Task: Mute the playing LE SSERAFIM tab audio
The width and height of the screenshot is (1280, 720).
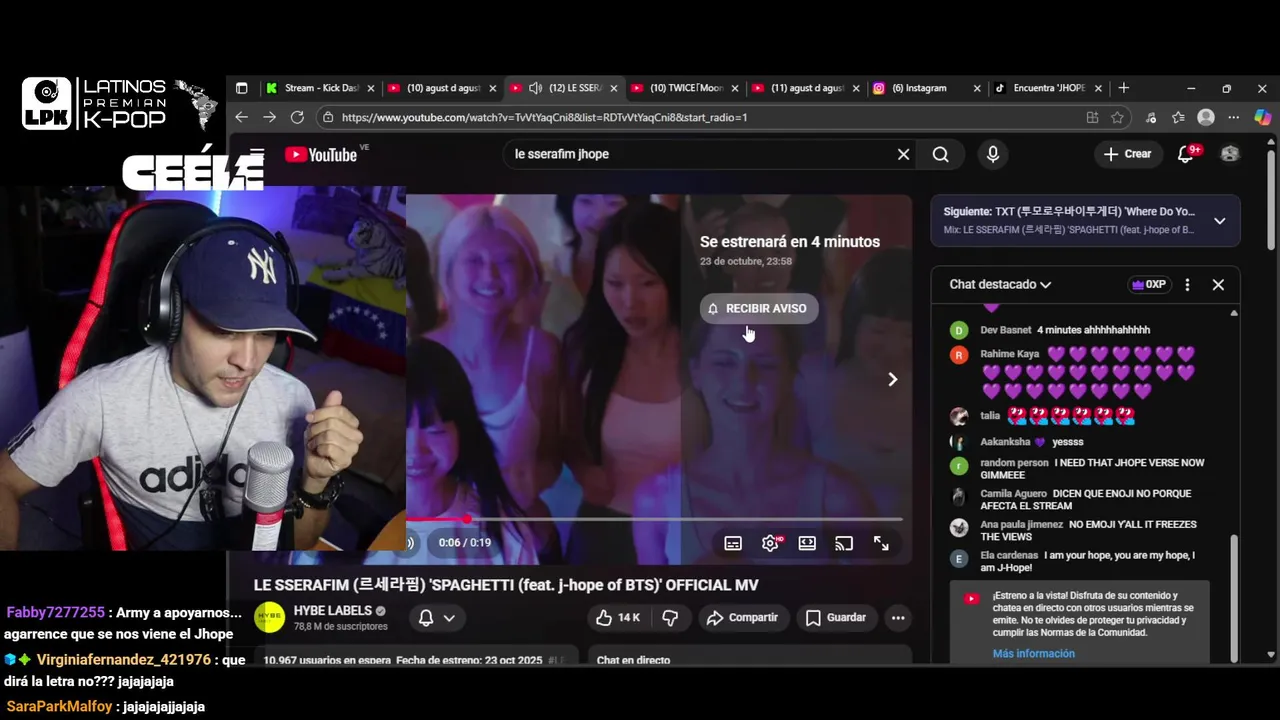Action: pos(535,88)
